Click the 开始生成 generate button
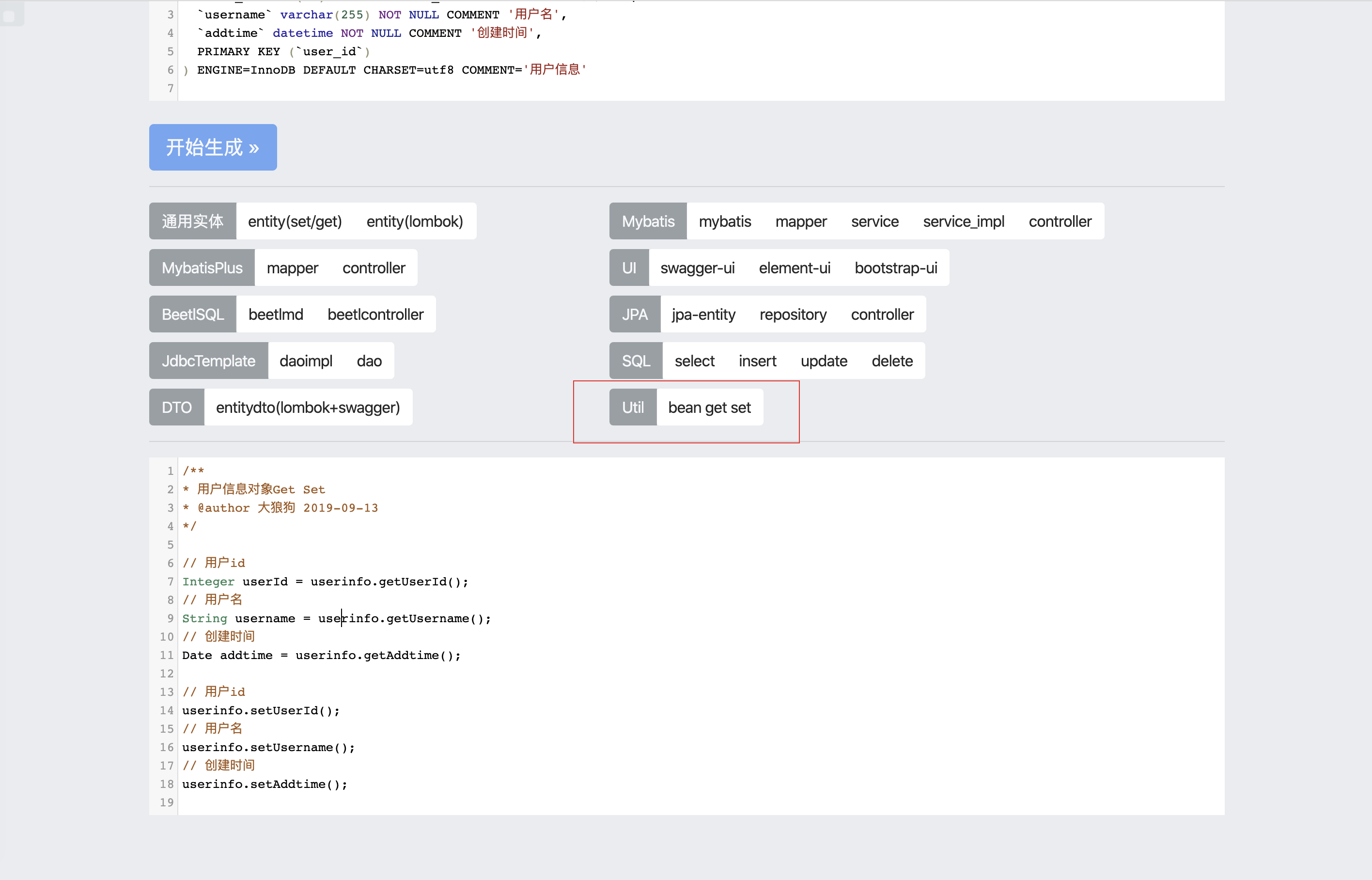 click(x=213, y=147)
